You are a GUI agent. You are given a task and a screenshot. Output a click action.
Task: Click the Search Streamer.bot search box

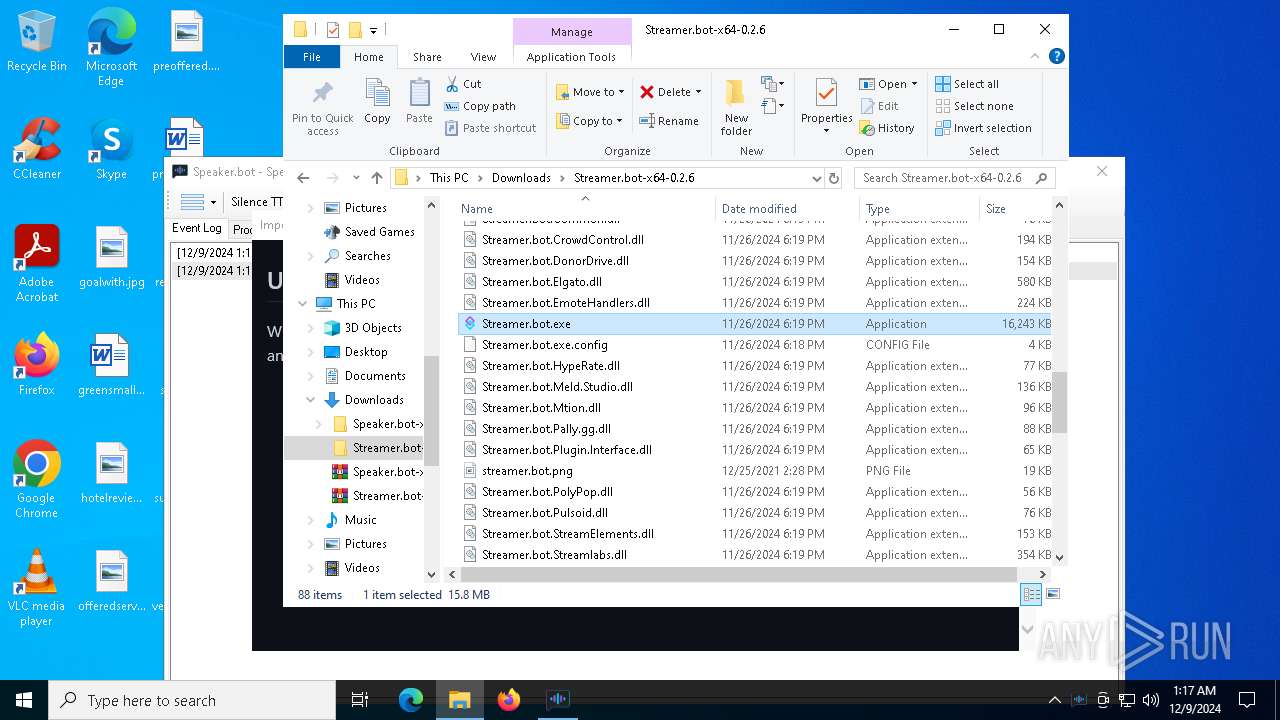point(955,178)
